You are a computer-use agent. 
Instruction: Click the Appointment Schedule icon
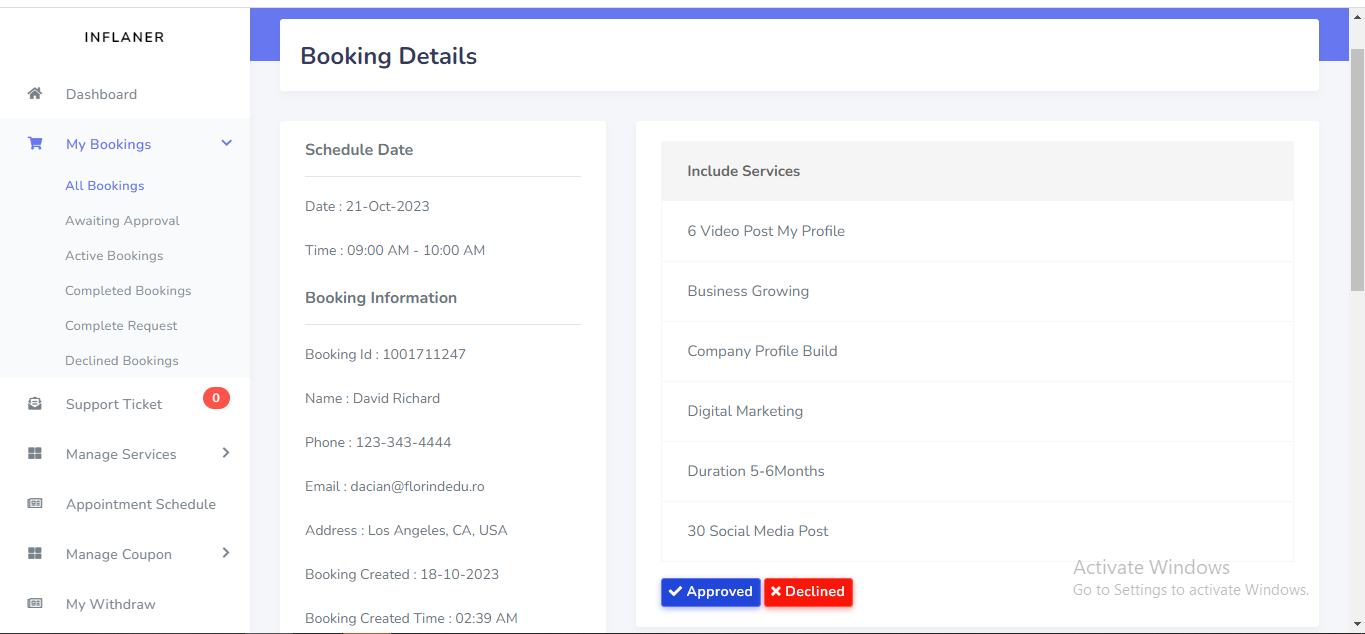coord(35,504)
